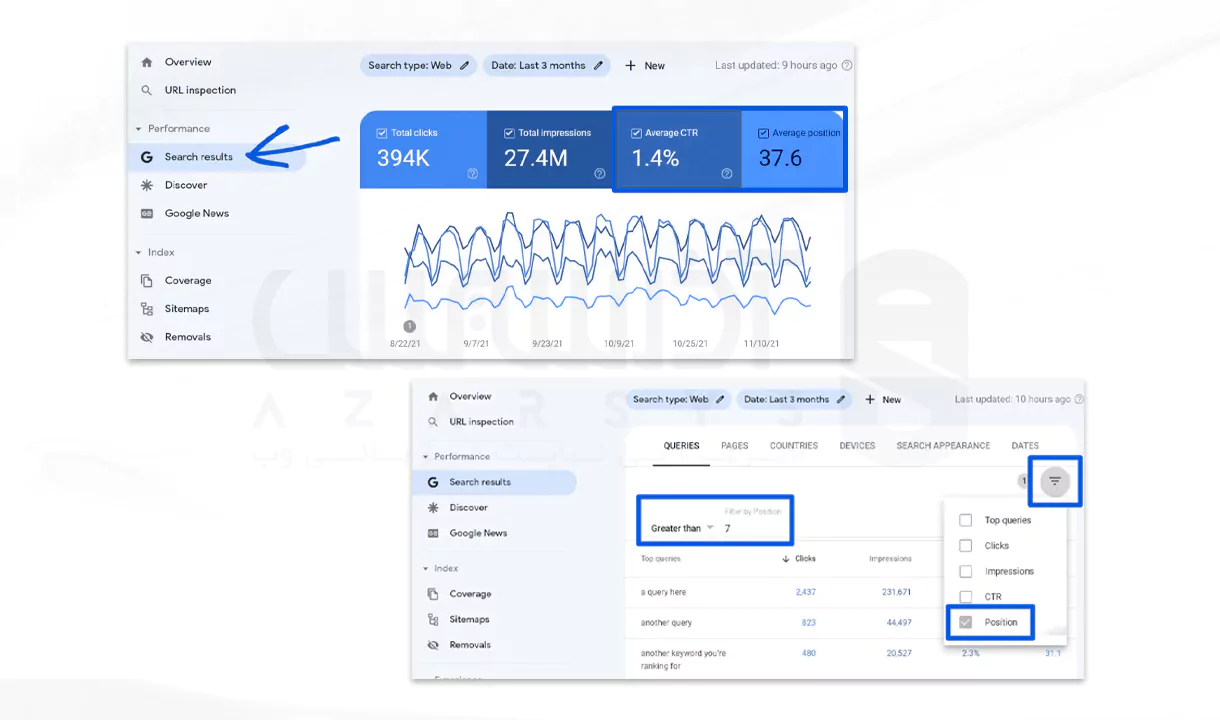Open the 'Greater than' comparison dropdown

(x=683, y=528)
